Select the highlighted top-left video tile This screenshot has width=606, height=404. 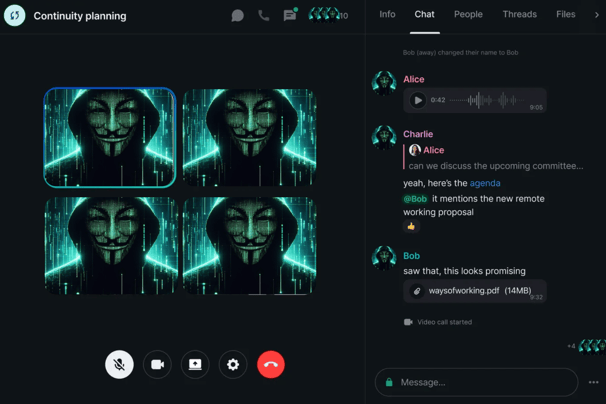tap(110, 138)
